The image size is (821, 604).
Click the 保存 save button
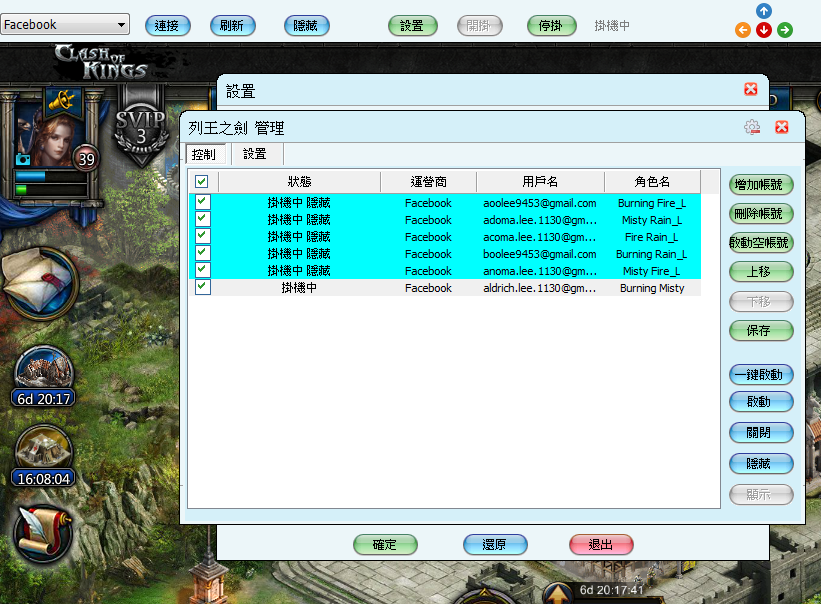click(761, 330)
